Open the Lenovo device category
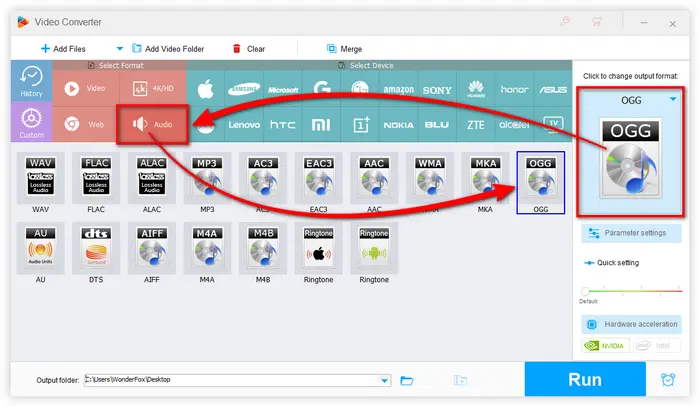 (x=244, y=125)
